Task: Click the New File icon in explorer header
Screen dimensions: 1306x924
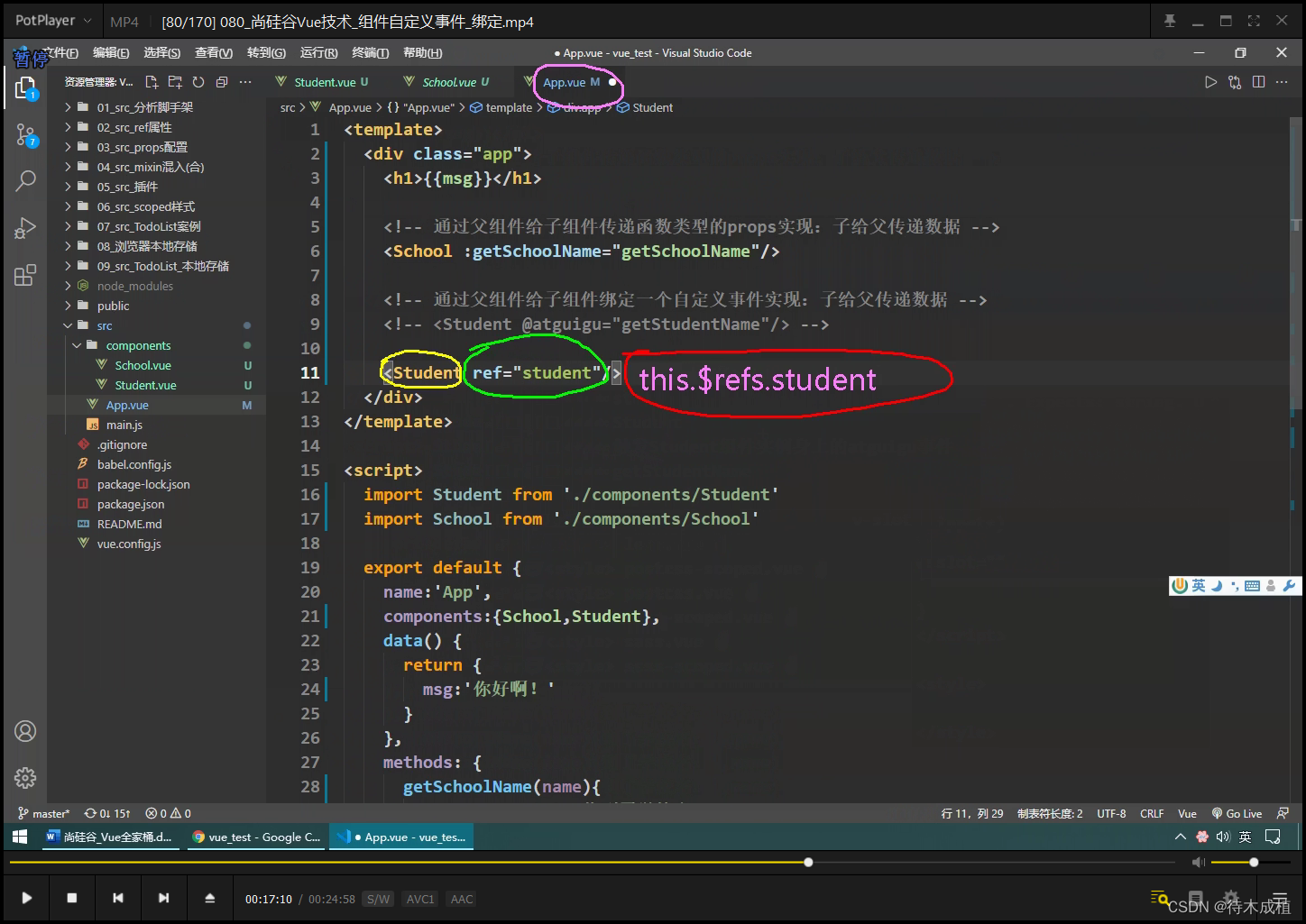Action: [x=152, y=82]
